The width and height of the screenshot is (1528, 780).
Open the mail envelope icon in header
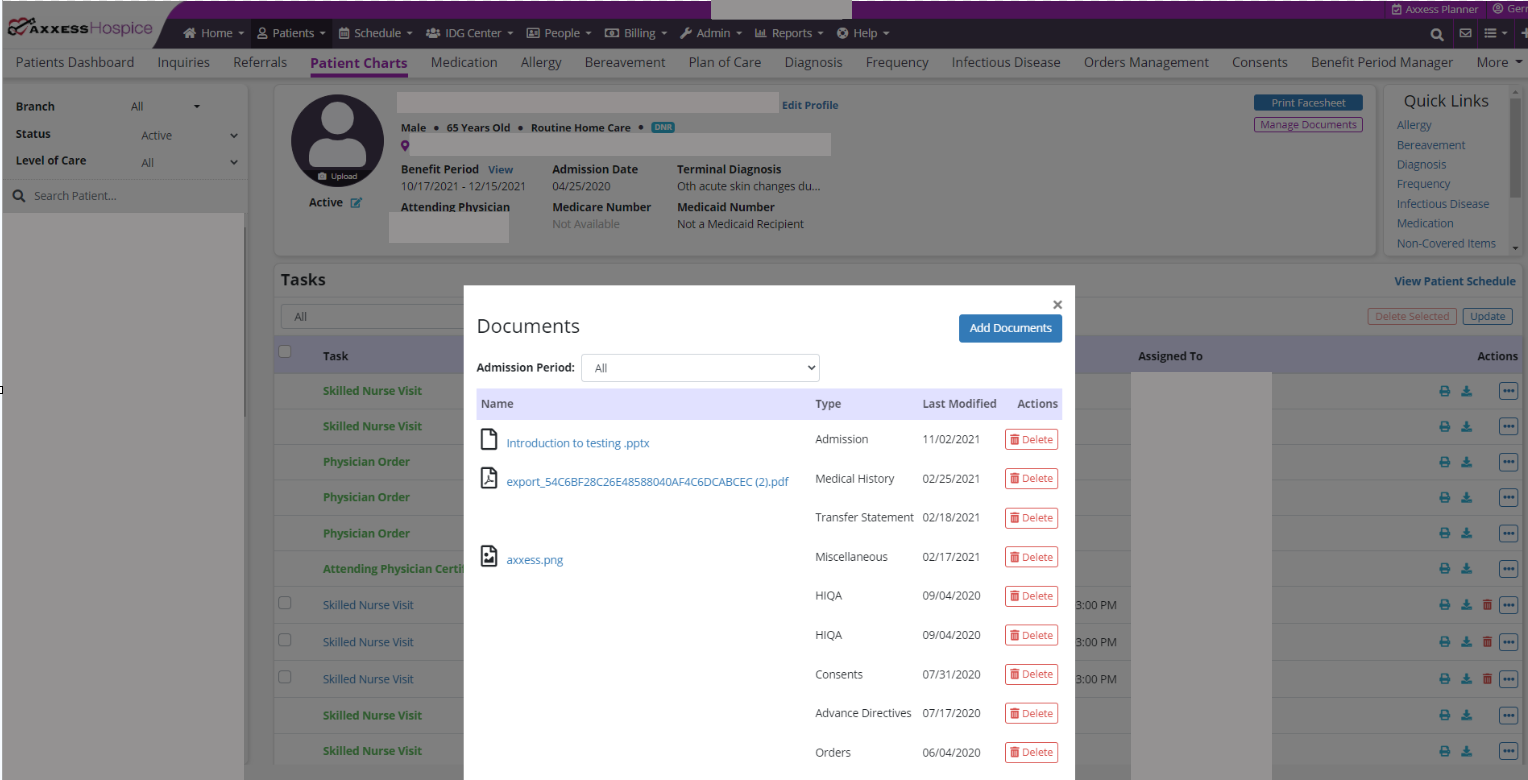click(1465, 34)
